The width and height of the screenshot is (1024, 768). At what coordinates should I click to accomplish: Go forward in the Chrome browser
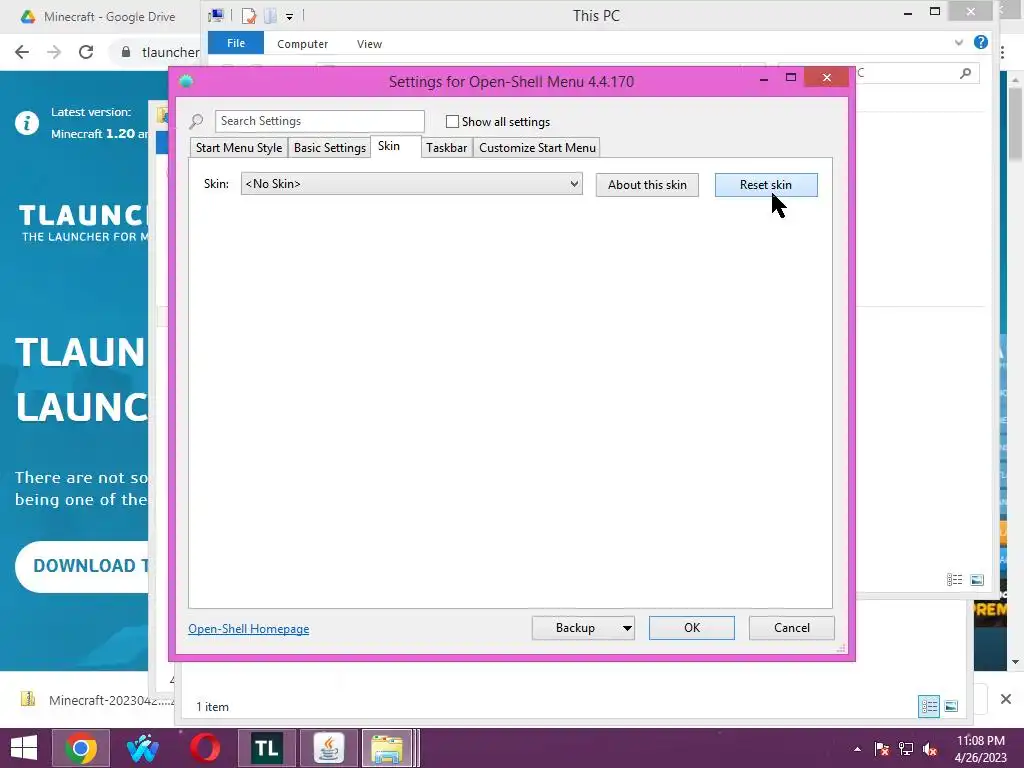[x=54, y=52]
